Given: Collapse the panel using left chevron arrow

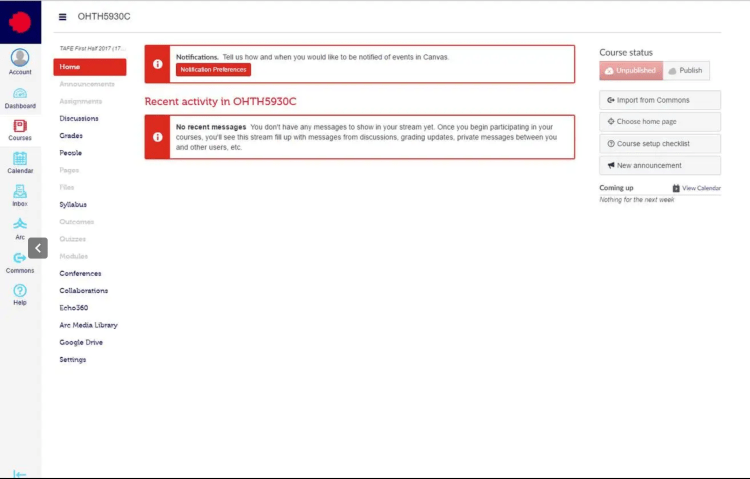Looking at the screenshot, I should (38, 248).
